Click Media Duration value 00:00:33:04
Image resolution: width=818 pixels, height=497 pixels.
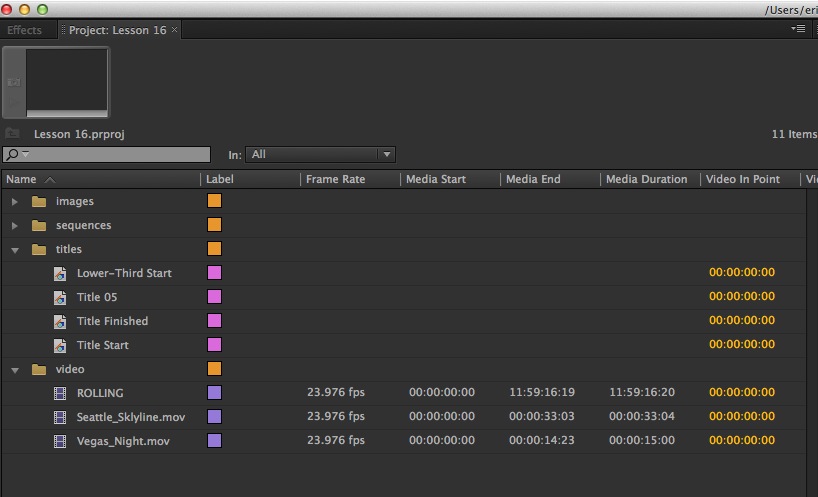[x=642, y=416]
